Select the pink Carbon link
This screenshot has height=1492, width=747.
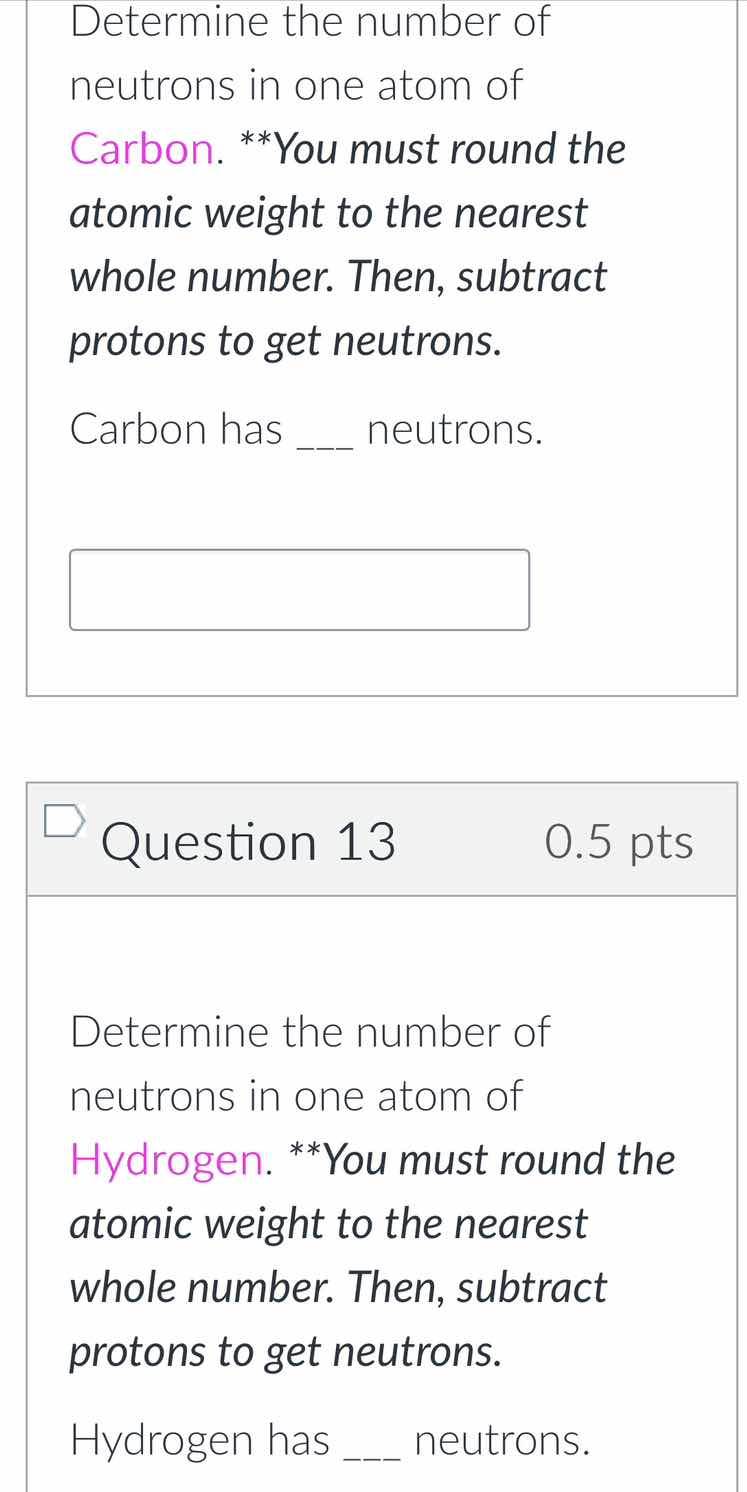pyautogui.click(x=140, y=148)
